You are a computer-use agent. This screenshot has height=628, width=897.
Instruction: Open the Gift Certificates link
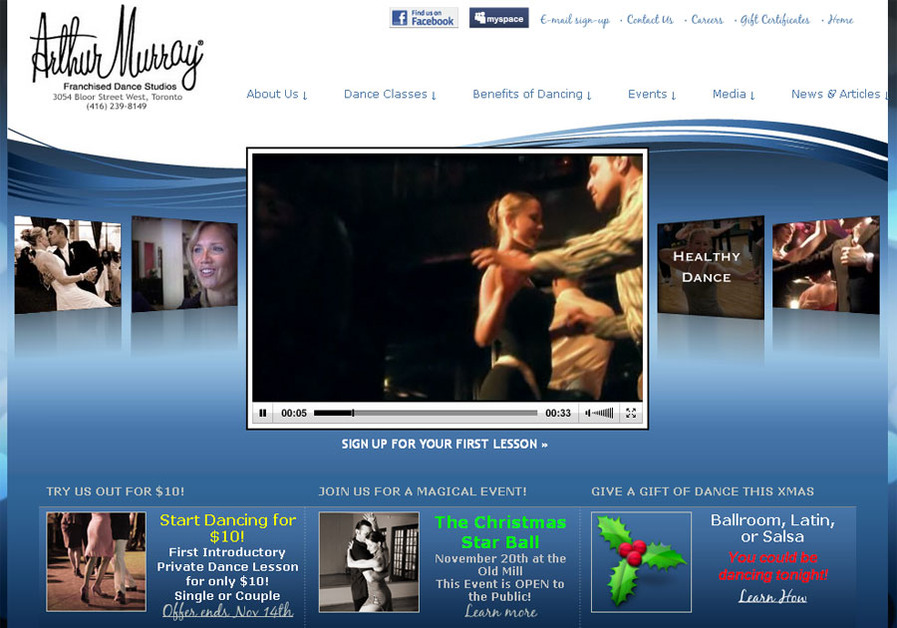click(775, 20)
